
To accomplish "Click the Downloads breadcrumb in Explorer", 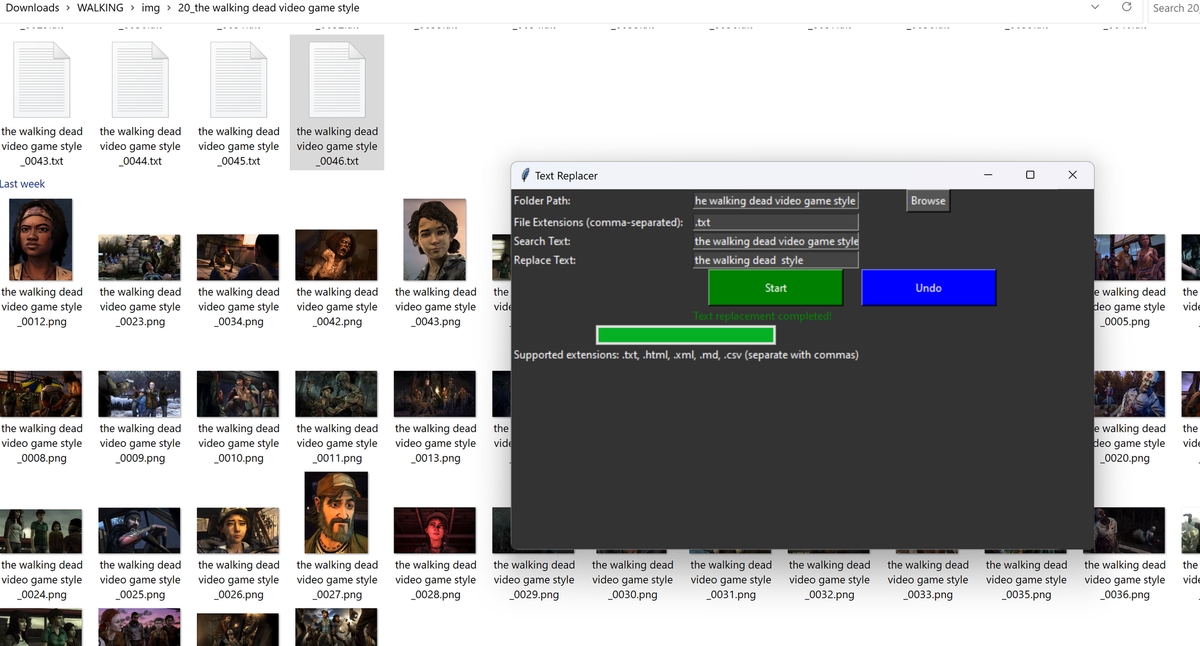I will 32,8.
